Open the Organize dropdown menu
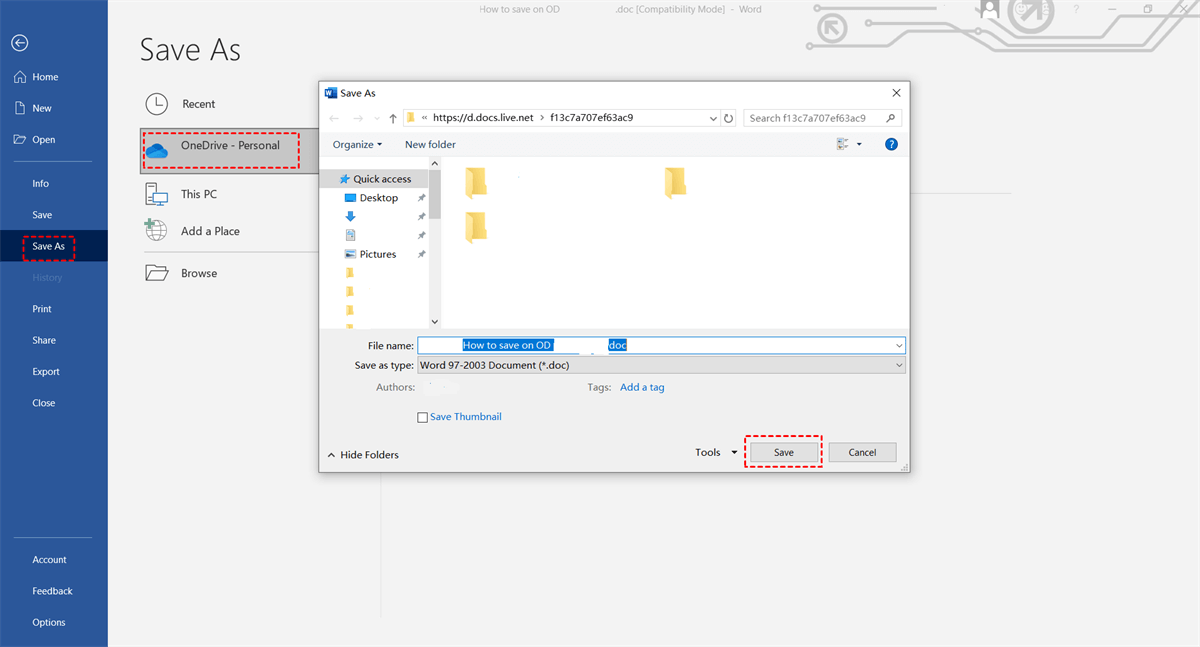This screenshot has height=647, width=1200. click(x=357, y=145)
